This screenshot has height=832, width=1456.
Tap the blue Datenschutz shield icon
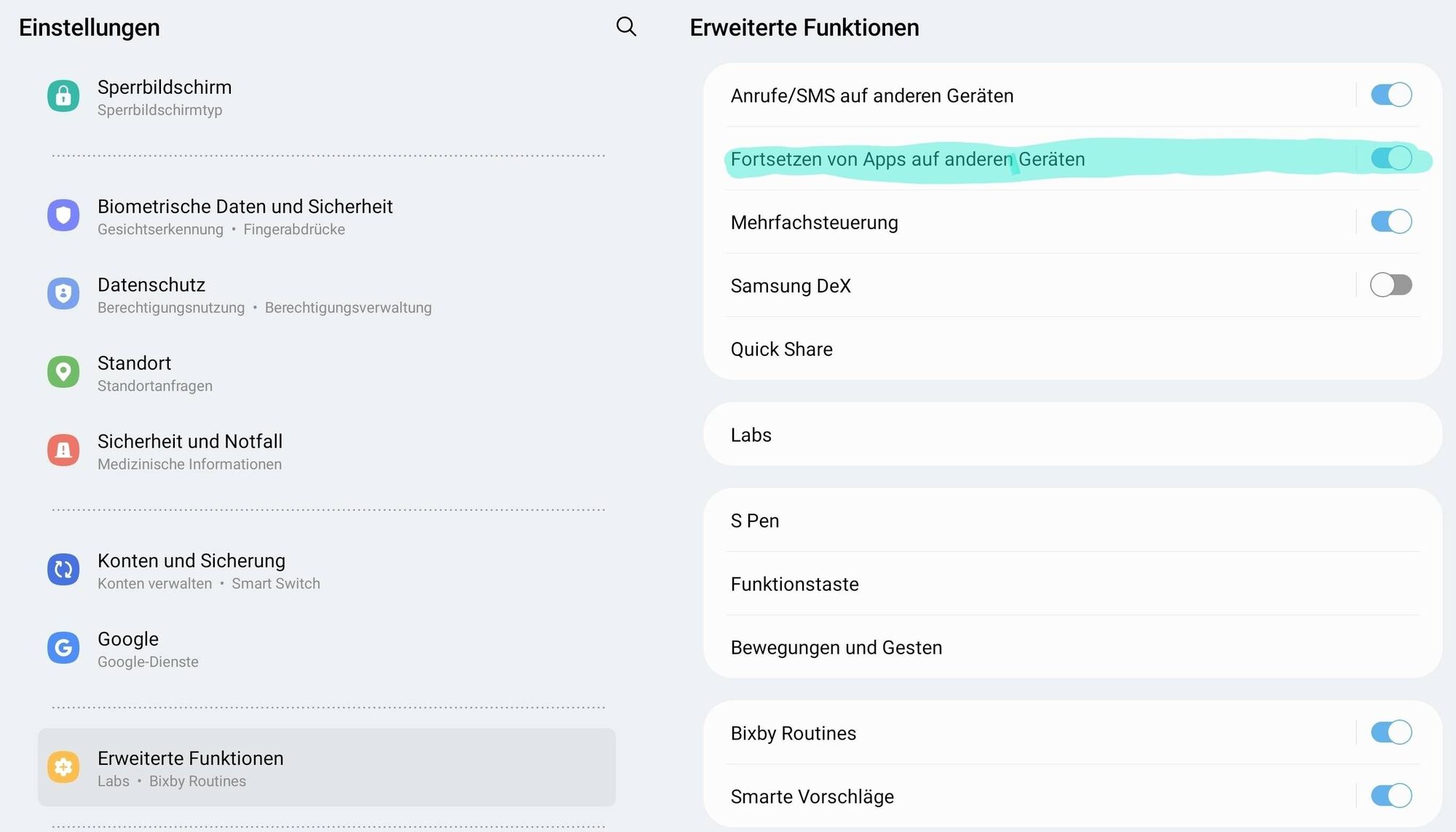click(63, 294)
